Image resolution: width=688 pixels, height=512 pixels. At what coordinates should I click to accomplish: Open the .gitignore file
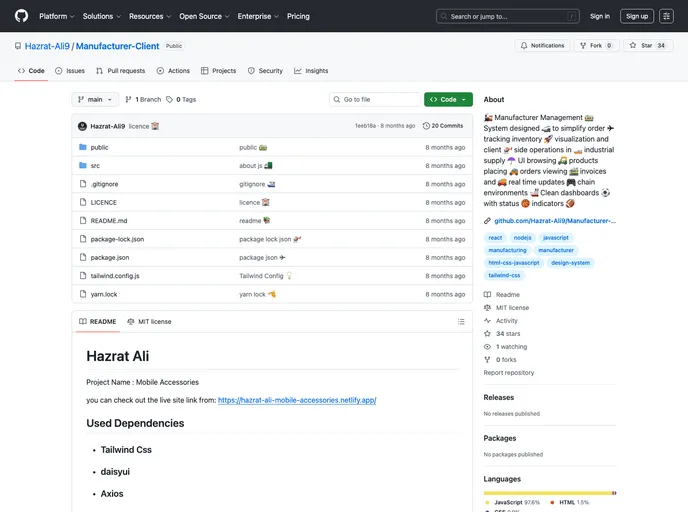[x=104, y=184]
